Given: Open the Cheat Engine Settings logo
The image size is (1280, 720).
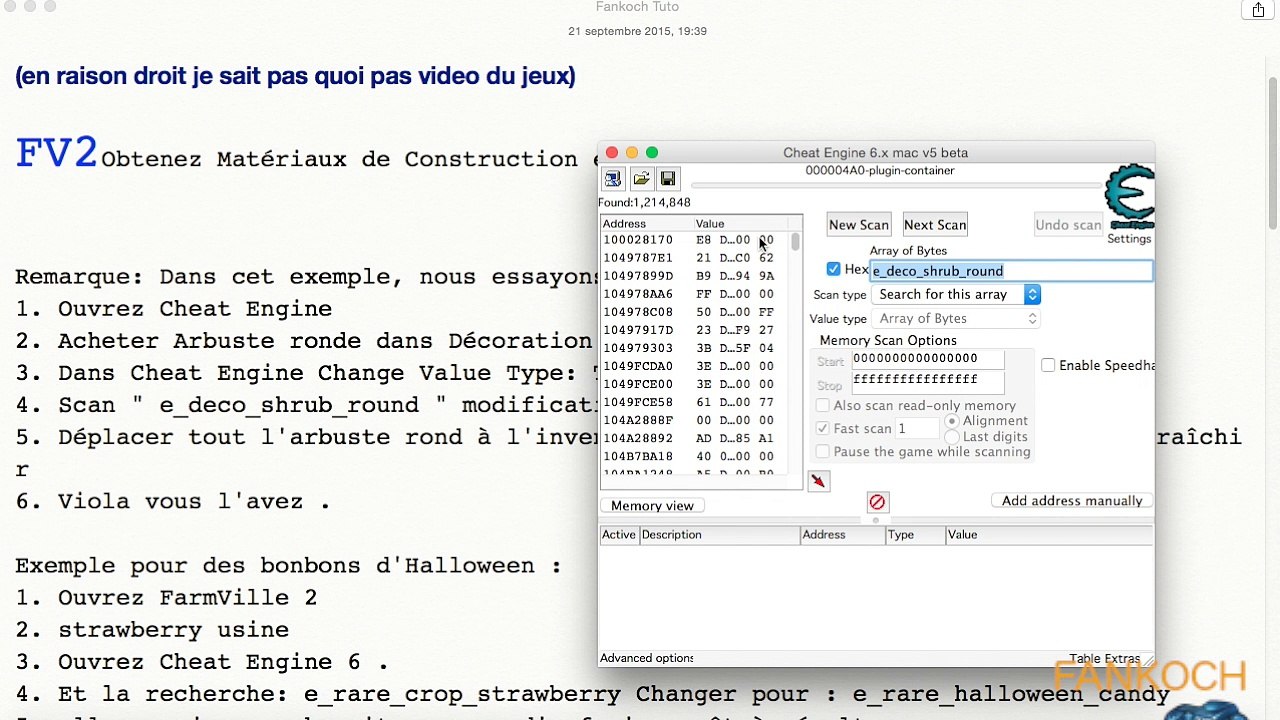Looking at the screenshot, I should click(1130, 198).
